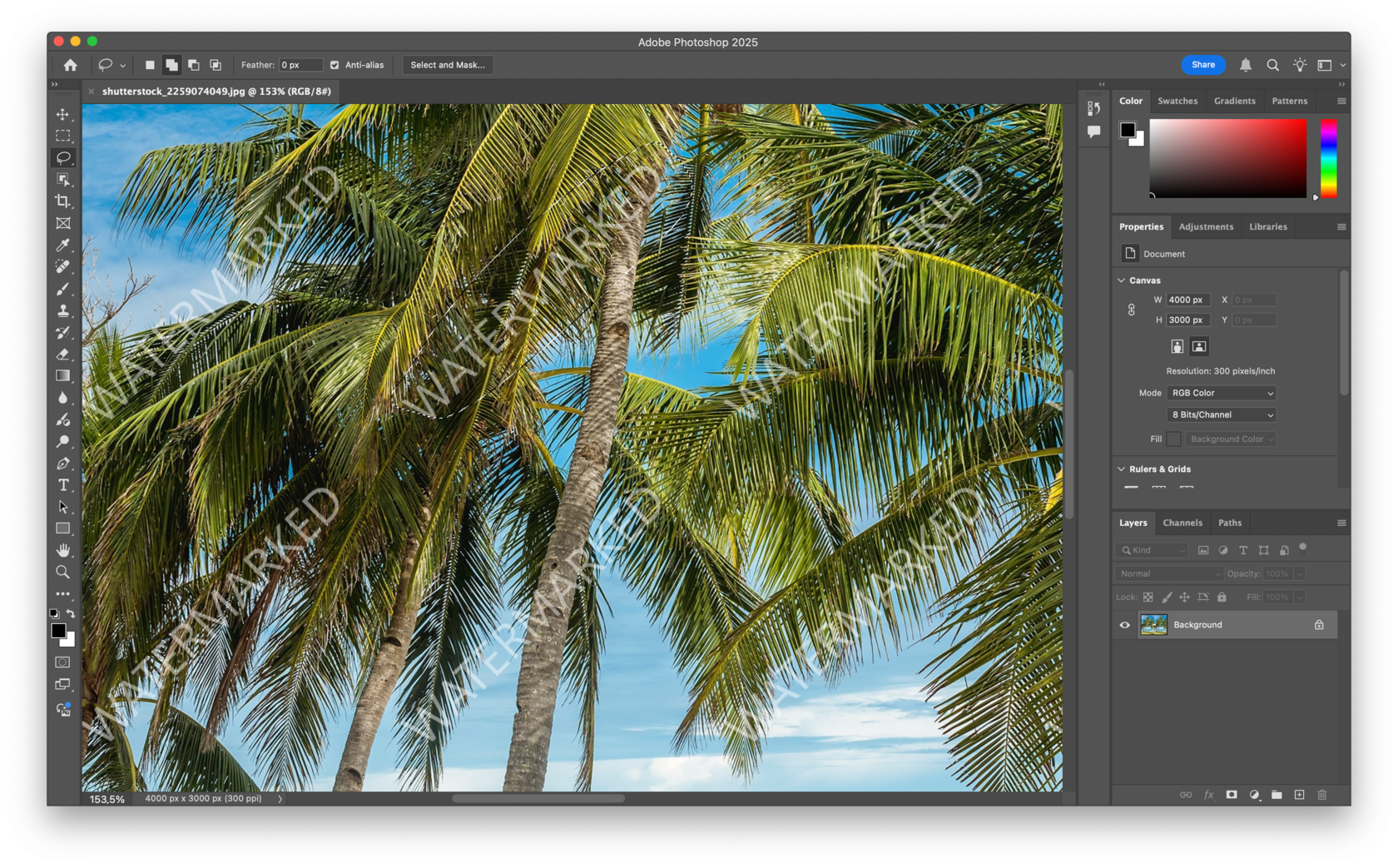Open the layer filter Kind dropdown

[x=1152, y=550]
